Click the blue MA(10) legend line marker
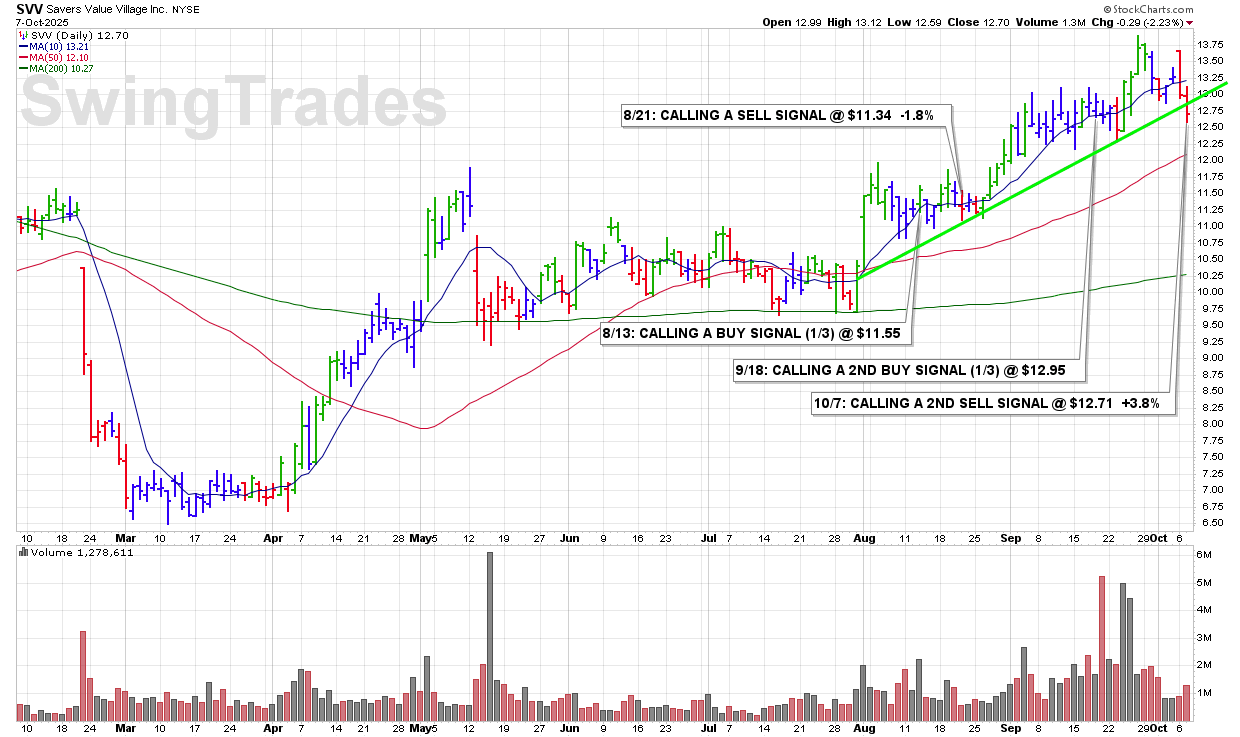The width and height of the screenshot is (1240, 737). (22, 46)
